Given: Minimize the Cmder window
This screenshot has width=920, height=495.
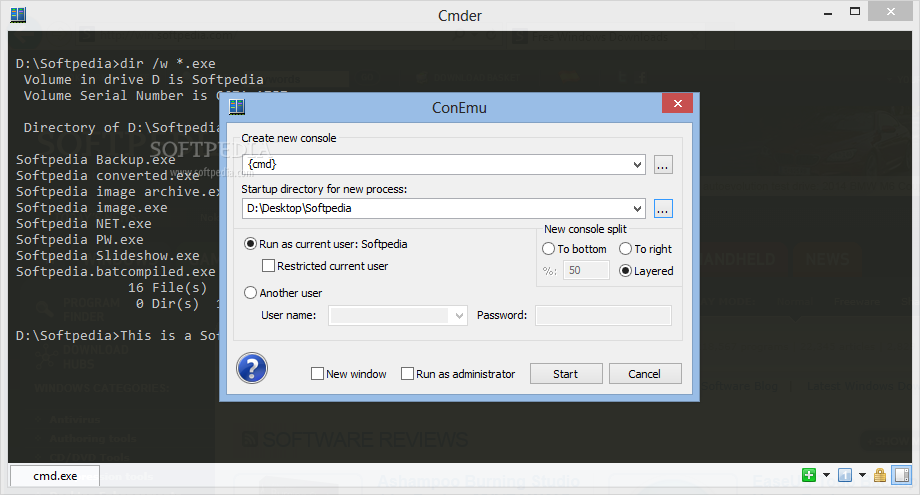Looking at the screenshot, I should point(828,13).
